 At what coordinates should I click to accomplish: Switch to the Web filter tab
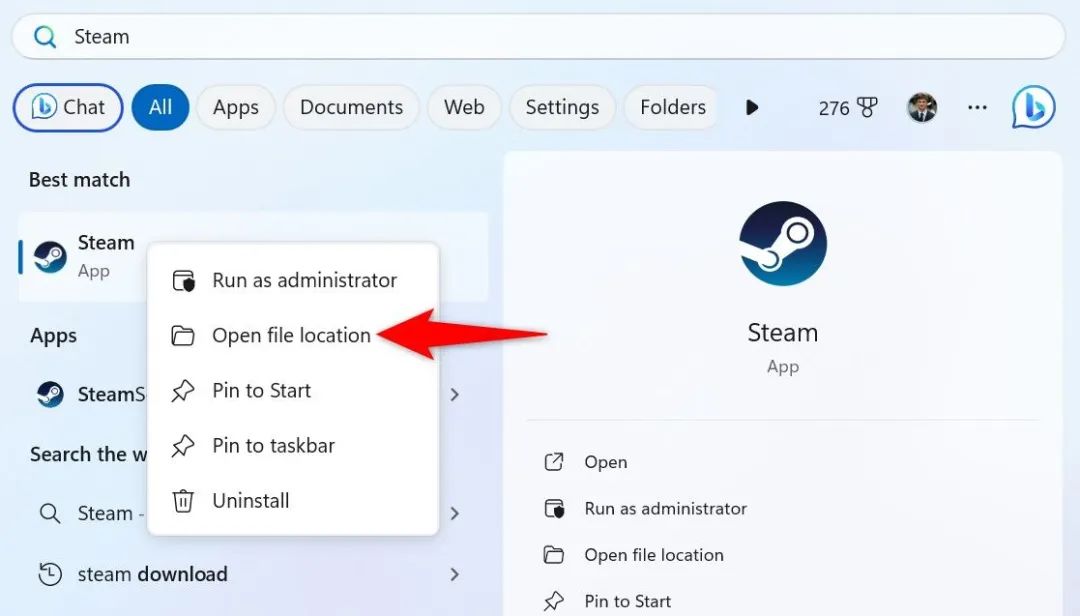click(x=464, y=107)
